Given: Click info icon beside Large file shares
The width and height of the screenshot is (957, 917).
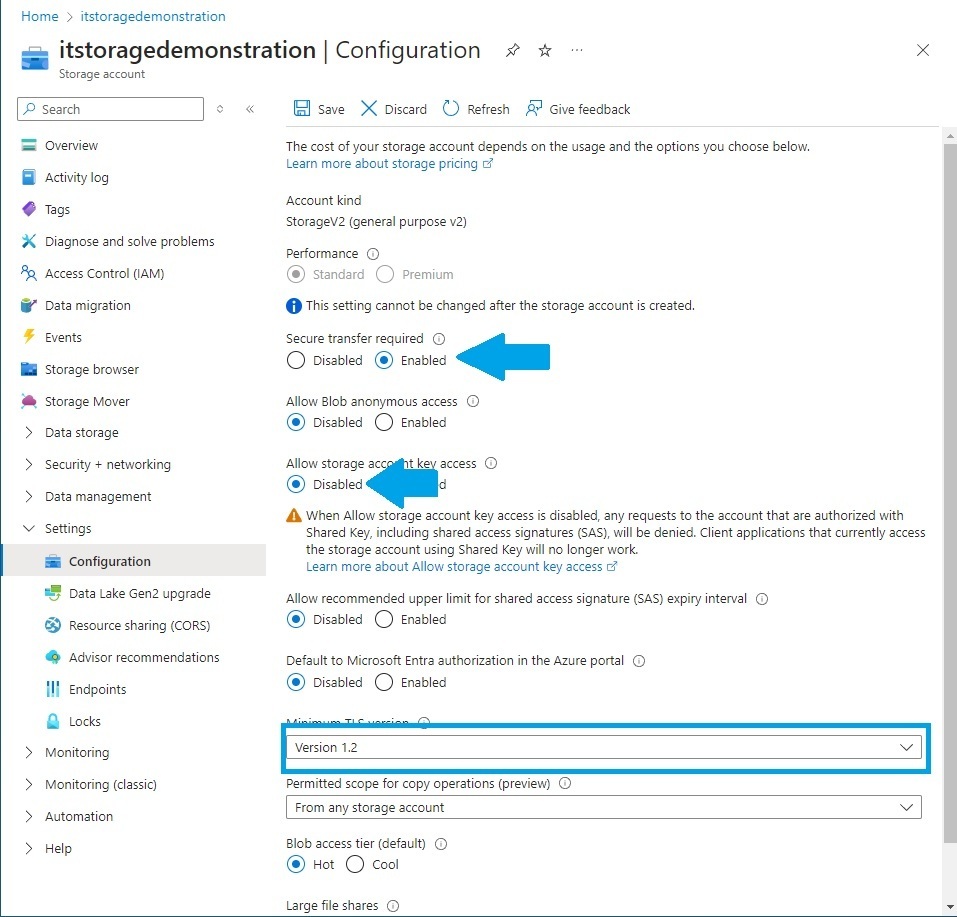Looking at the screenshot, I should click(x=393, y=906).
